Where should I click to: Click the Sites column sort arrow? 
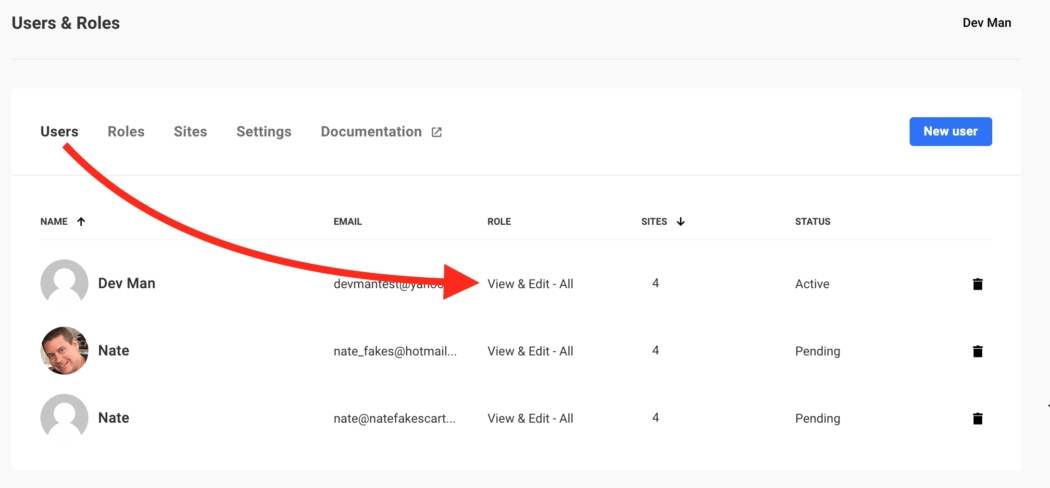pyautogui.click(x=680, y=222)
